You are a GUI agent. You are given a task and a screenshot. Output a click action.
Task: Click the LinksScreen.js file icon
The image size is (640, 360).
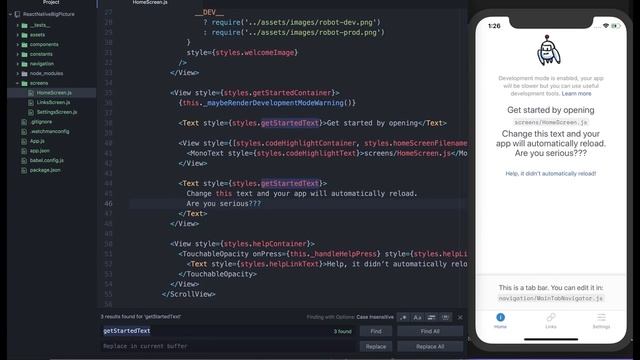click(31, 103)
